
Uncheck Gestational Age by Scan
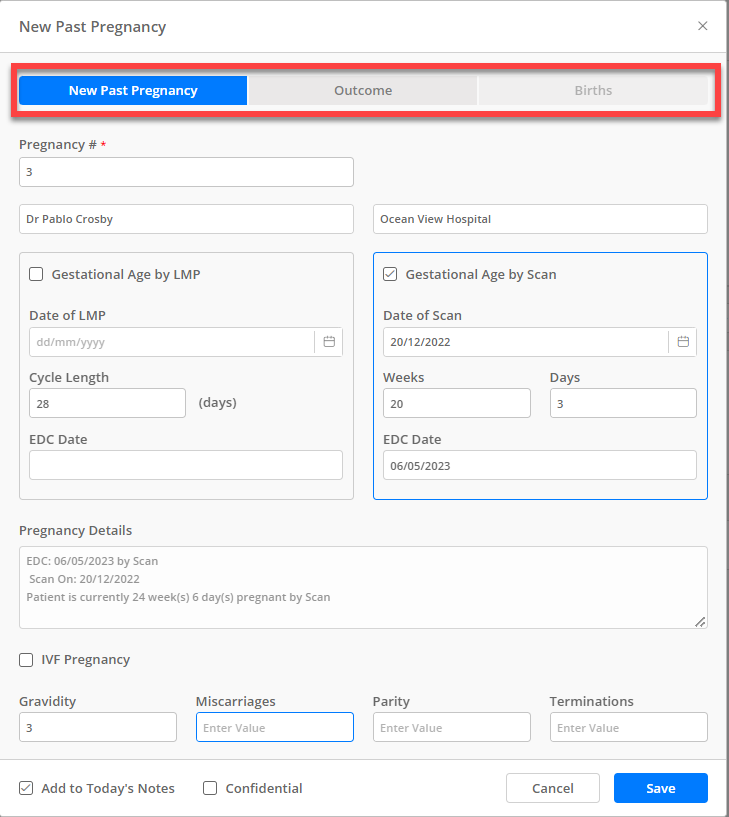pyautogui.click(x=390, y=274)
